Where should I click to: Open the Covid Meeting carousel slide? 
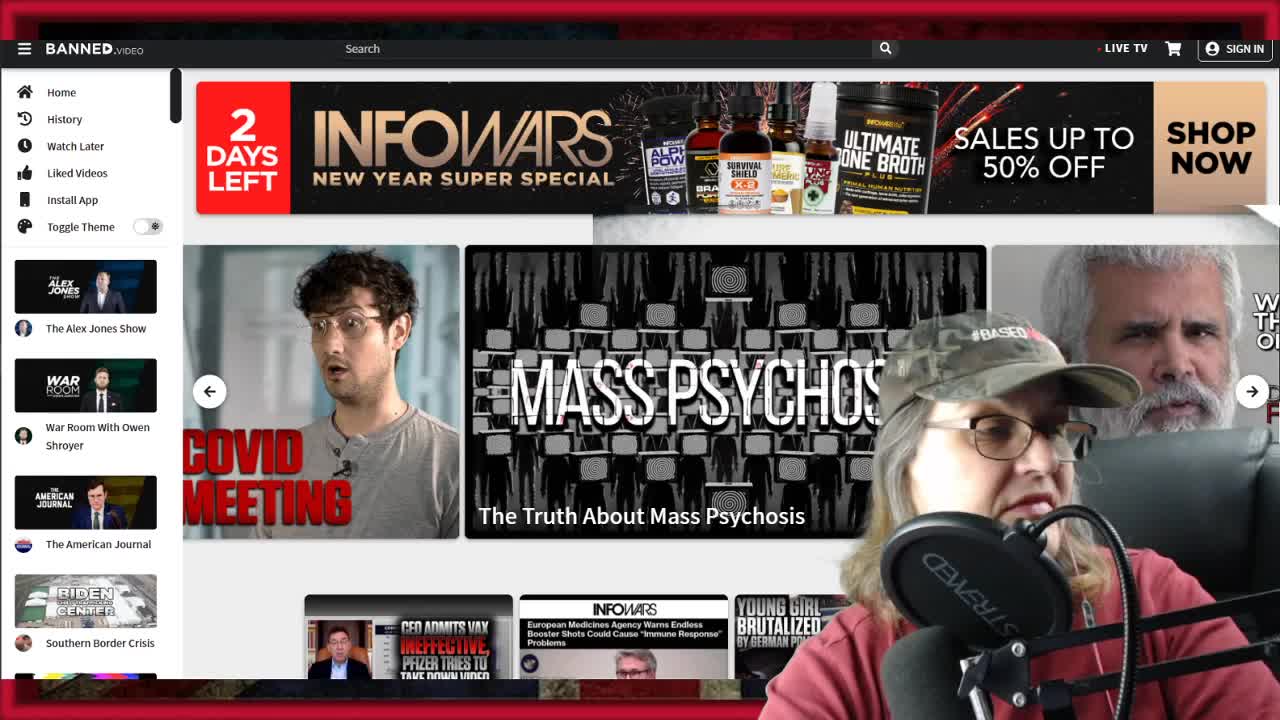[x=321, y=391]
